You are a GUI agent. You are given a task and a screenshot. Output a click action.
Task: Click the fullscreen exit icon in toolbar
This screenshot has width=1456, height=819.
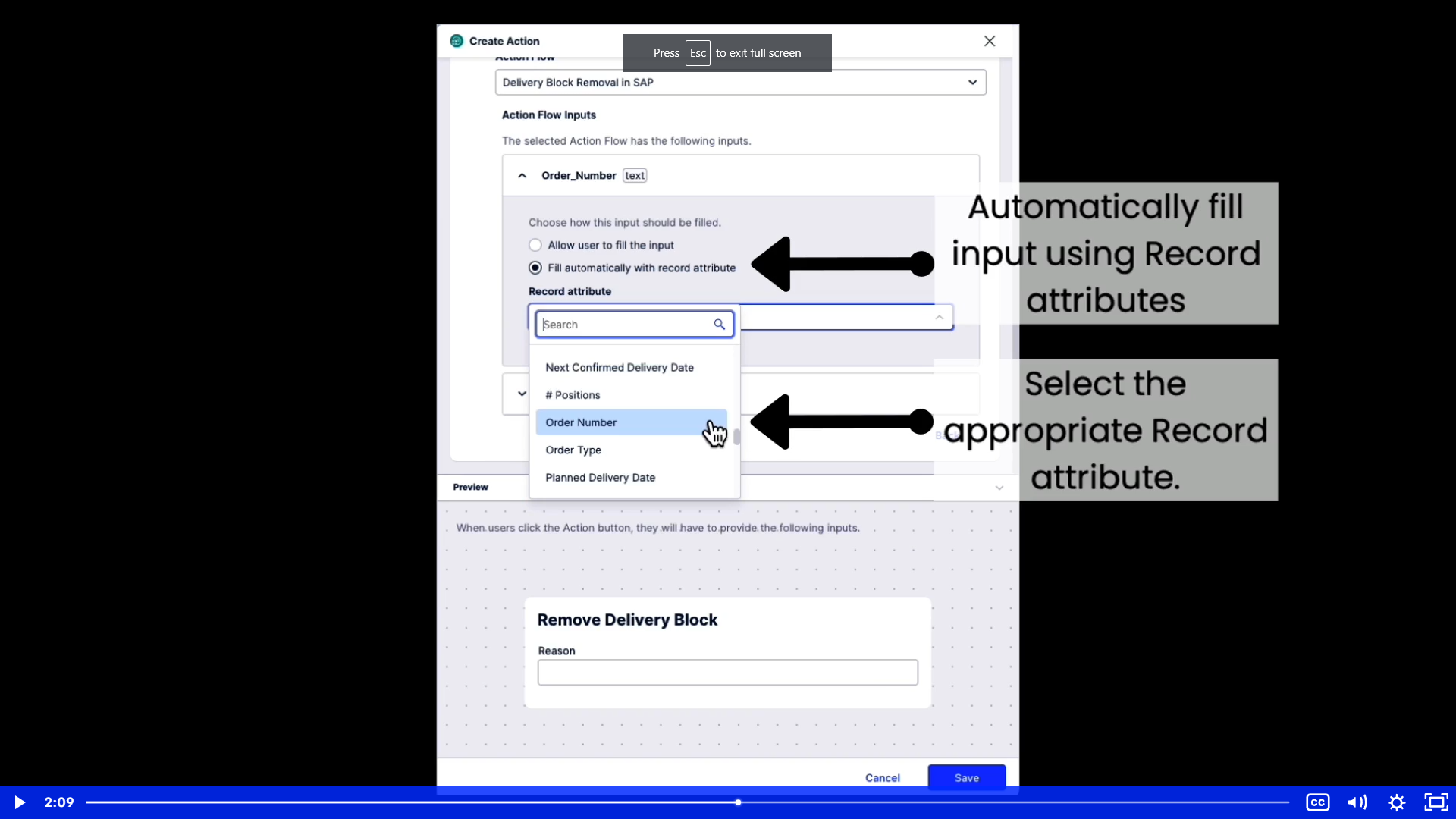(x=1436, y=802)
